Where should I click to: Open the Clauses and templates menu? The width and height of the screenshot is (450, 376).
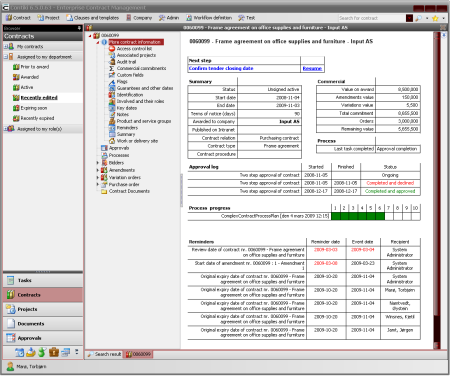click(92, 18)
